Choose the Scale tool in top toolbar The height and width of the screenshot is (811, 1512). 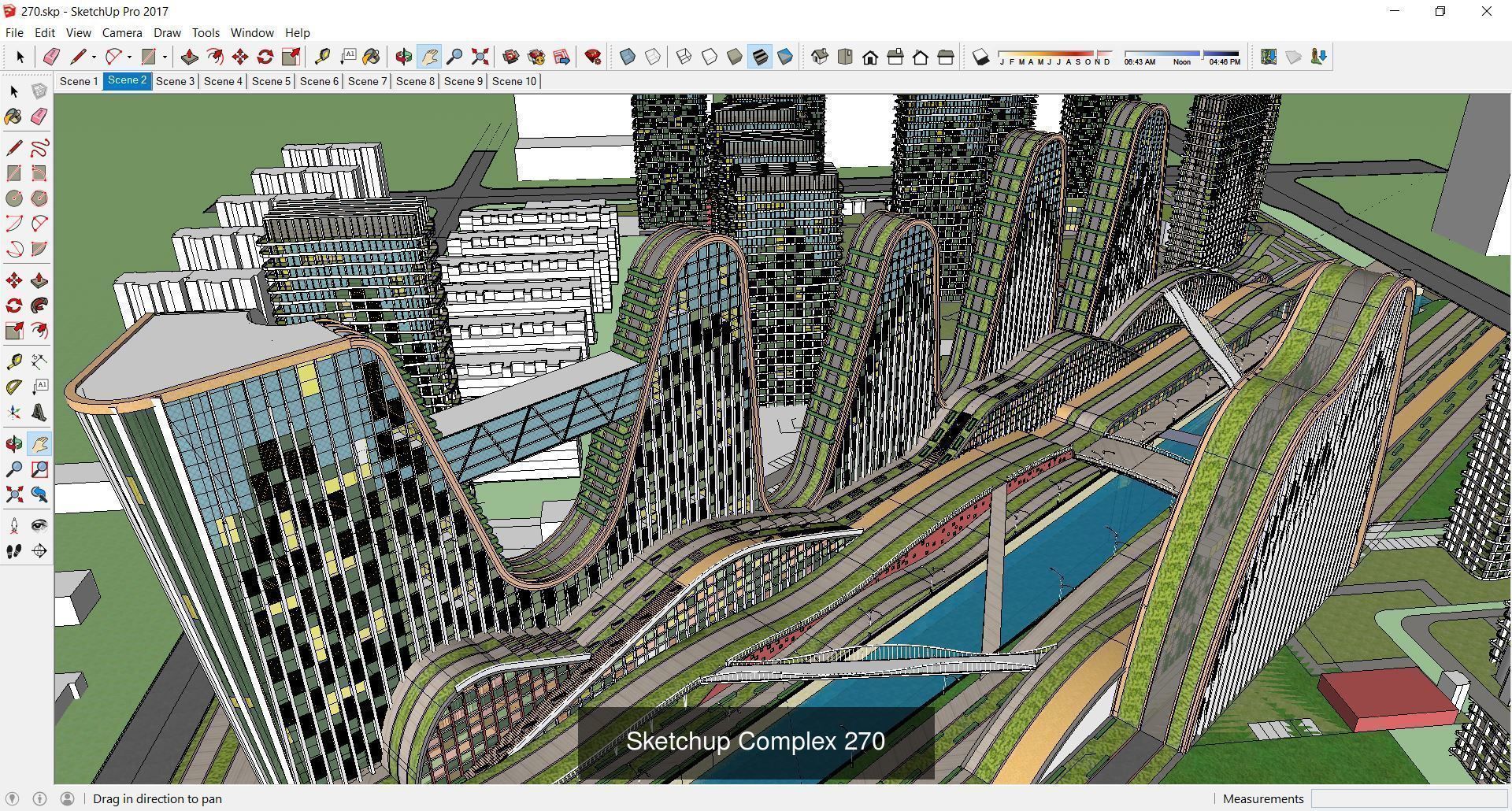(291, 57)
